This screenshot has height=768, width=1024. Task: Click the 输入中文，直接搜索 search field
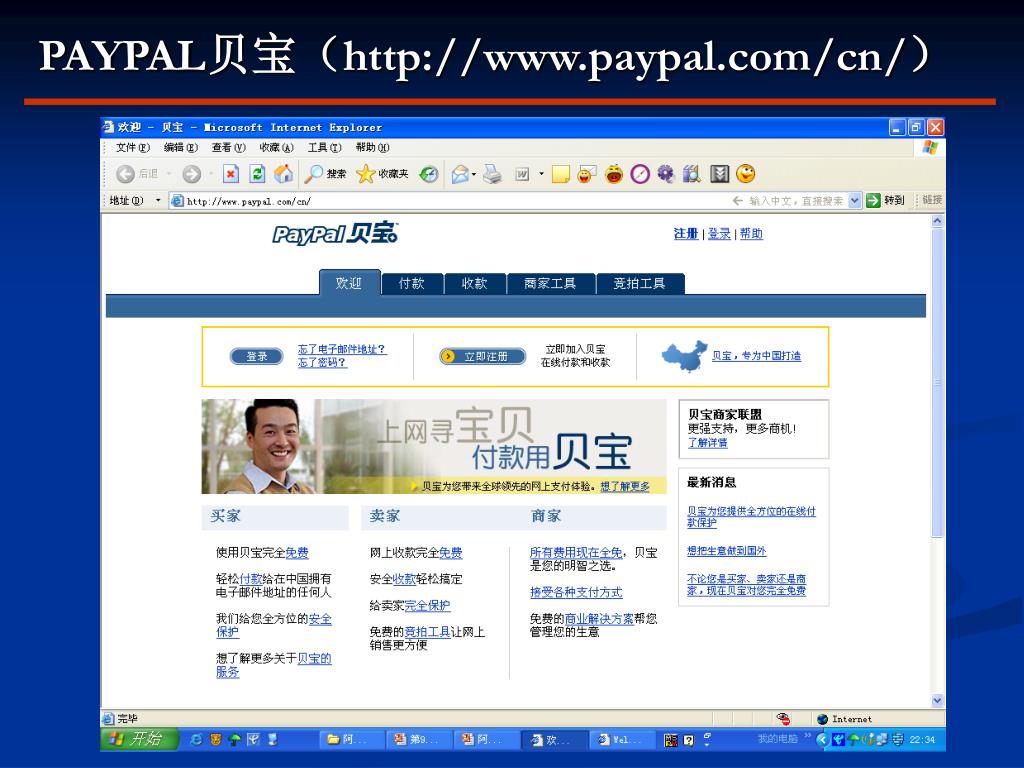click(796, 201)
